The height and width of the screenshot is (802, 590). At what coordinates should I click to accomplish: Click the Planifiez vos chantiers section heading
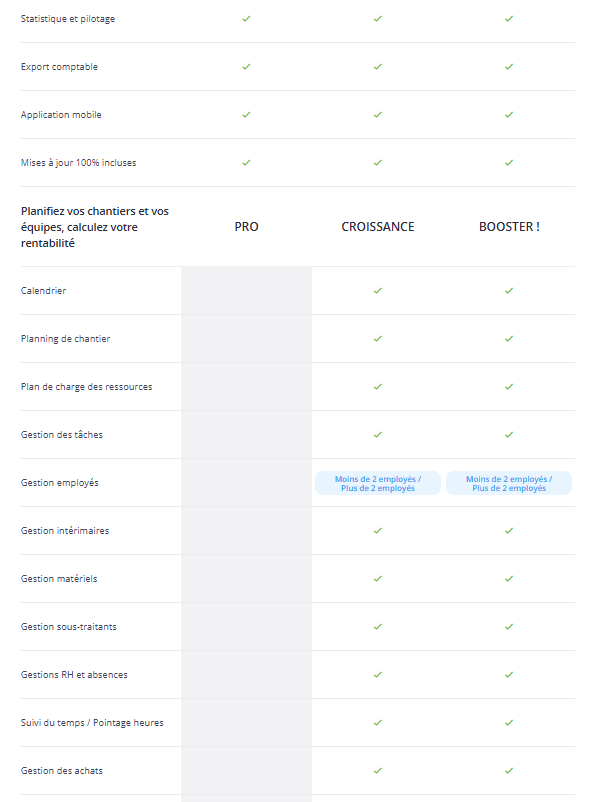point(95,227)
